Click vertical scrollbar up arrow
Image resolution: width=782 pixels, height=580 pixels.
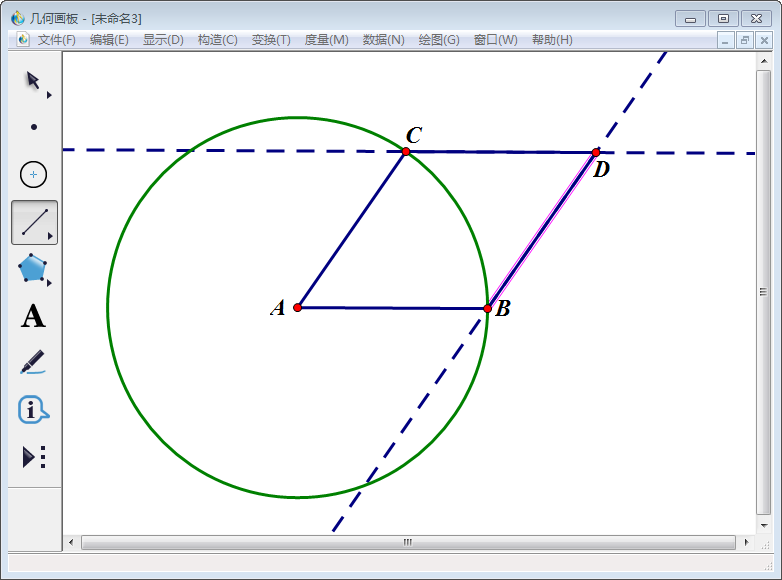click(764, 61)
